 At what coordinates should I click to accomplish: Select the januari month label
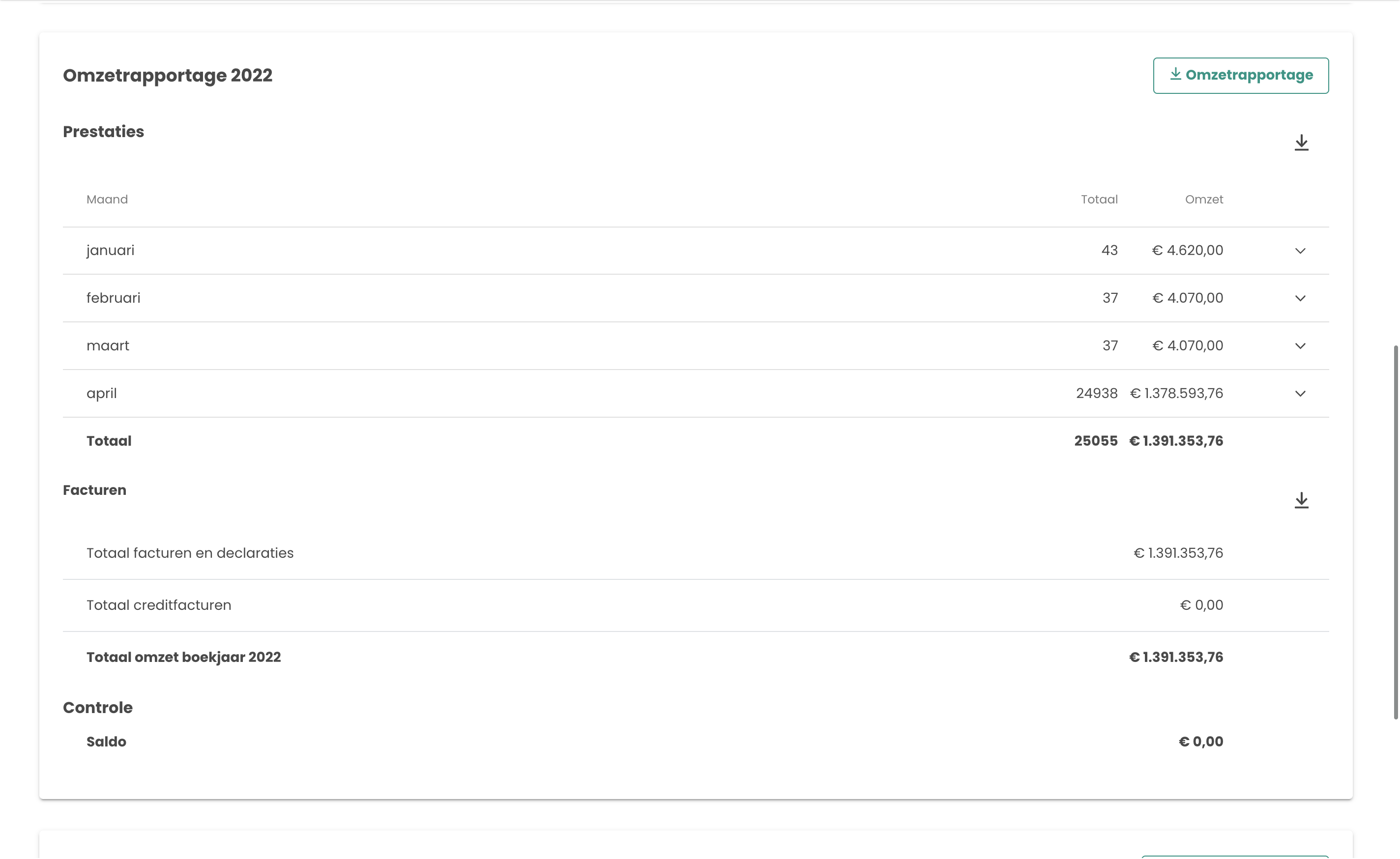pyautogui.click(x=110, y=251)
